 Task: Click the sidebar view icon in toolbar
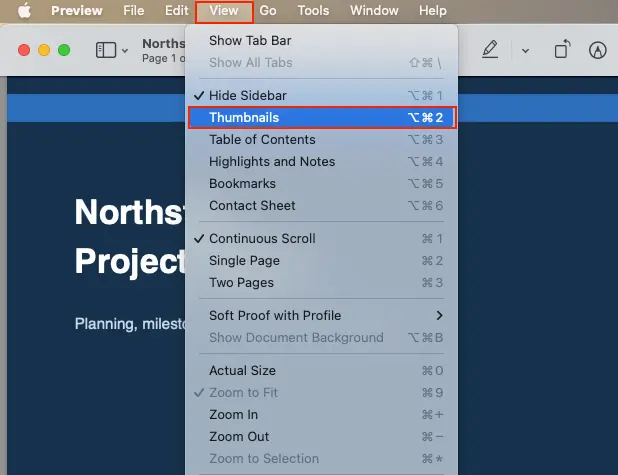[106, 50]
